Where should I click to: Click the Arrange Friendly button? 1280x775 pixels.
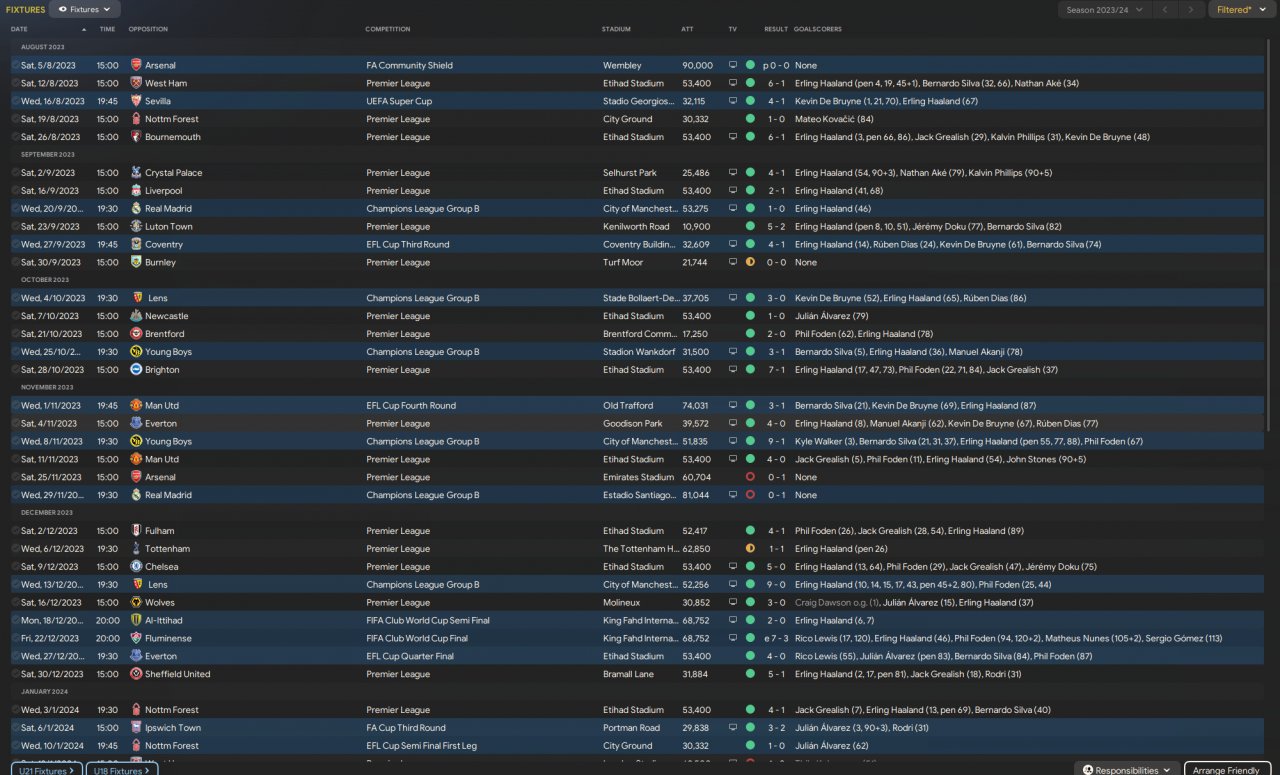tap(1227, 770)
